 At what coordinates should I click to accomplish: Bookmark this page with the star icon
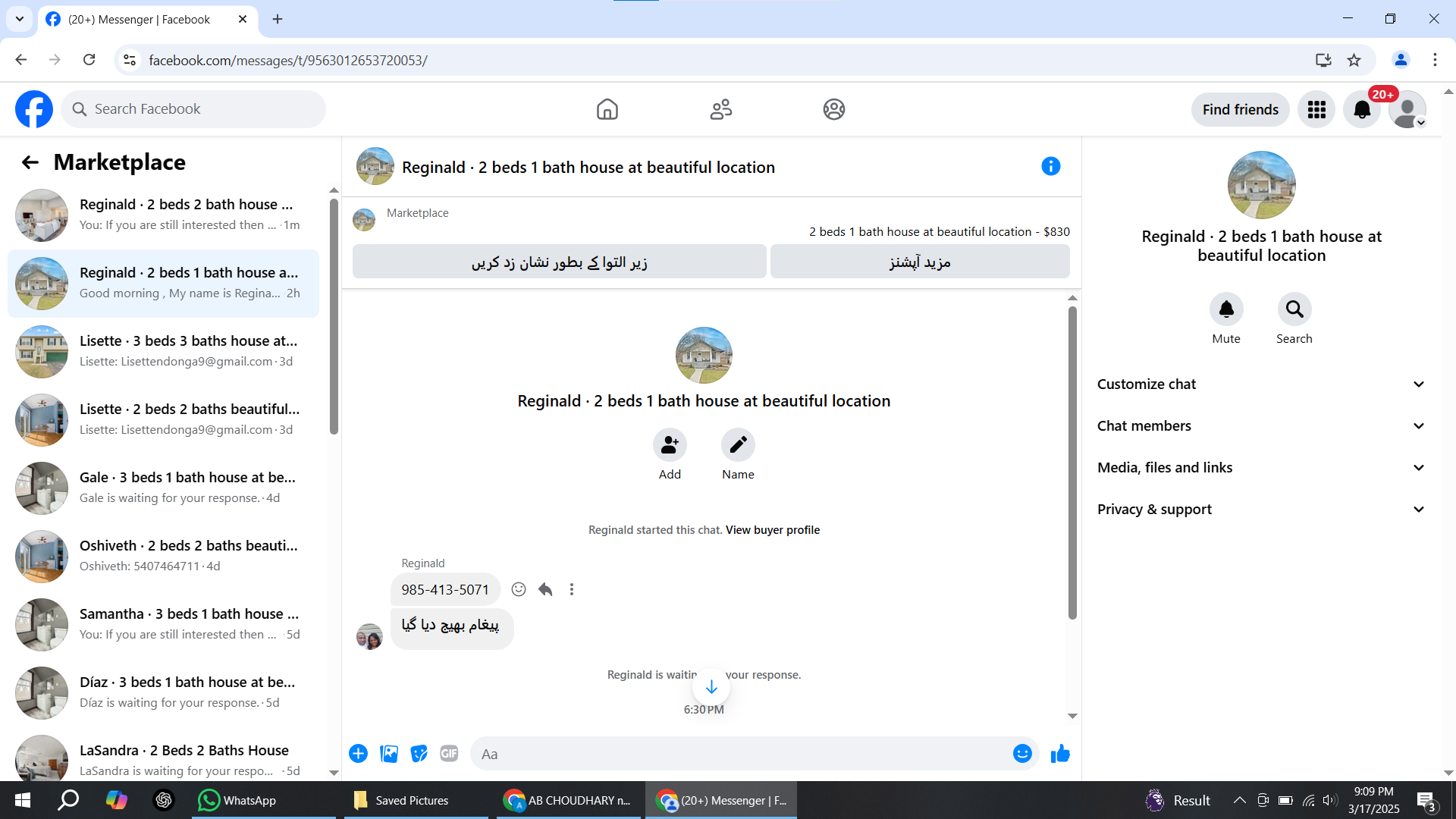pyautogui.click(x=1354, y=60)
